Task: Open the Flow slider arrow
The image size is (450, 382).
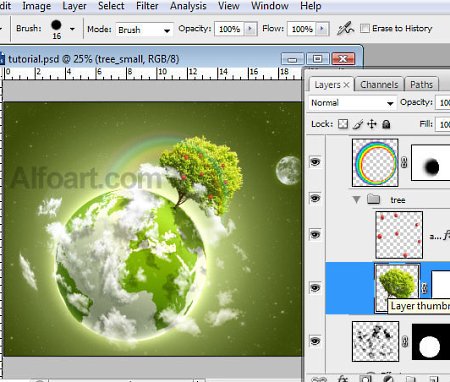Action: [322, 29]
